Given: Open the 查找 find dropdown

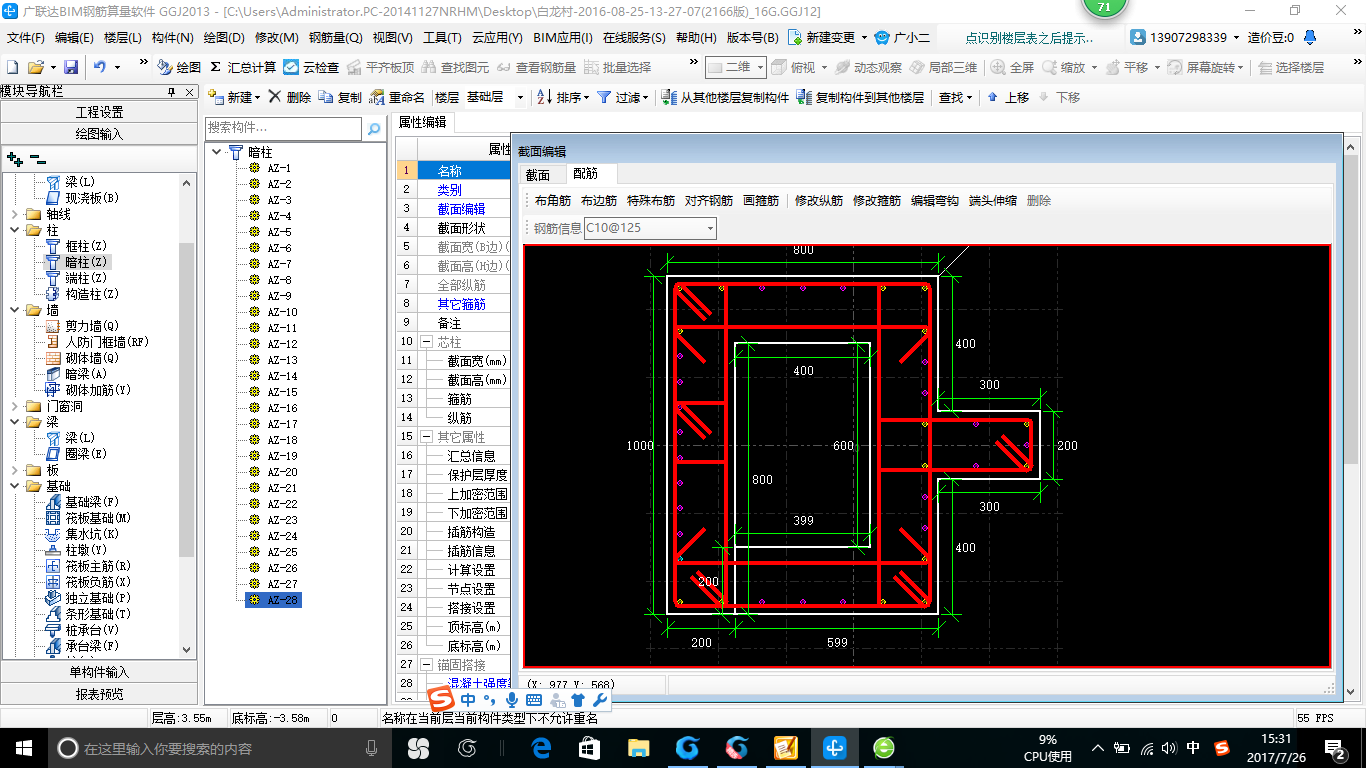Looking at the screenshot, I should (955, 97).
